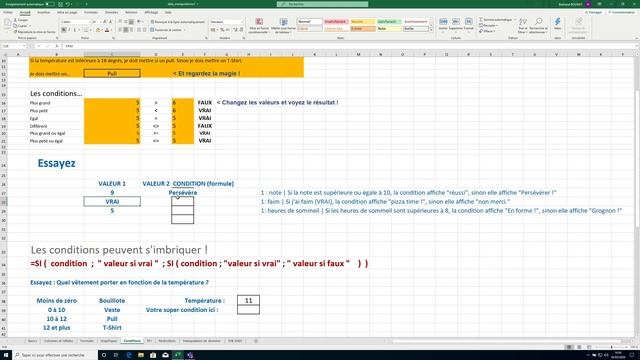Screen dimensions: 640x360
Task: Open File Explorer from the taskbar
Action: click(141, 355)
